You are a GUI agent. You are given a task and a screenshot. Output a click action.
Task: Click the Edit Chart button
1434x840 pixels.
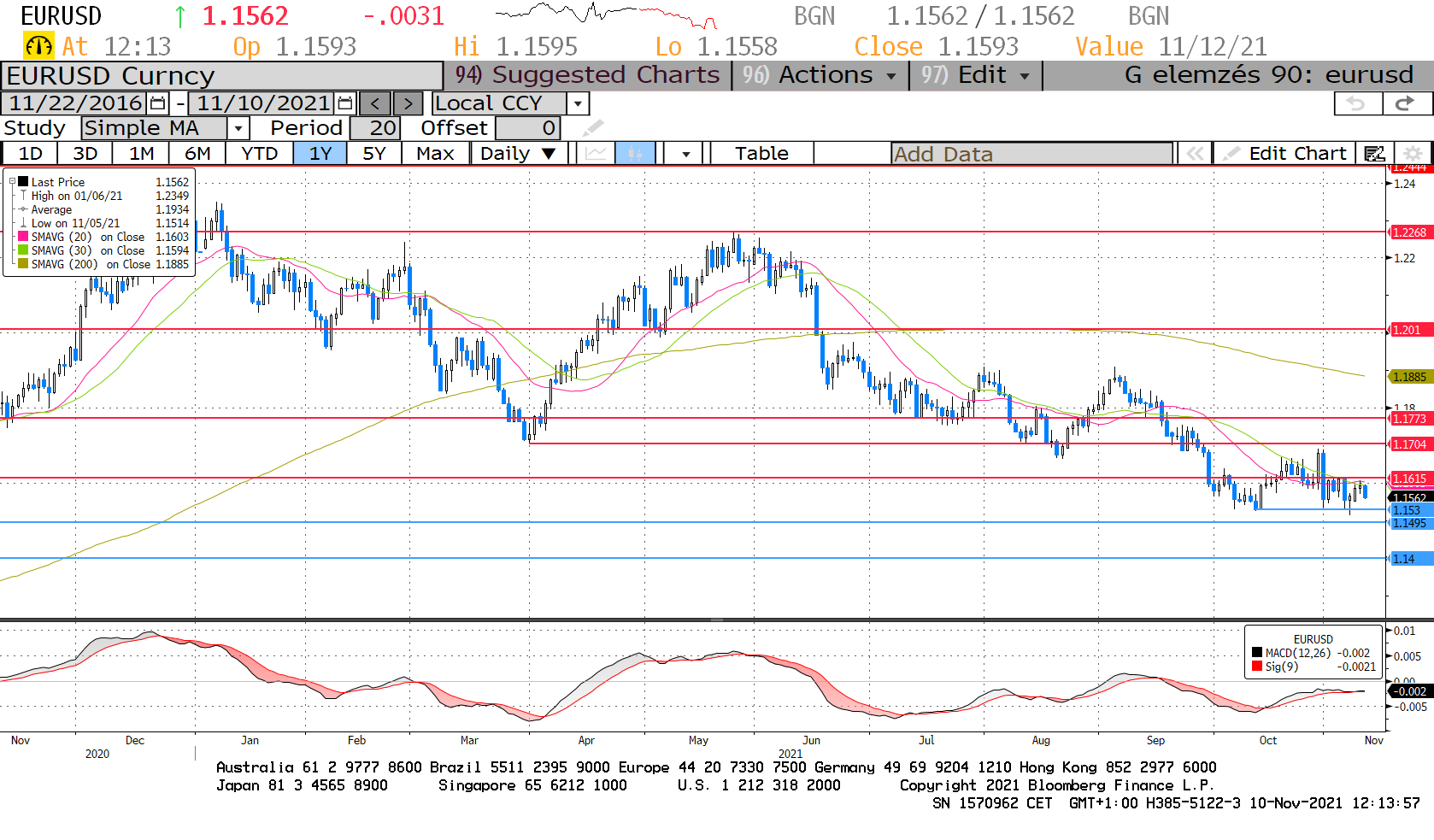click(1284, 154)
